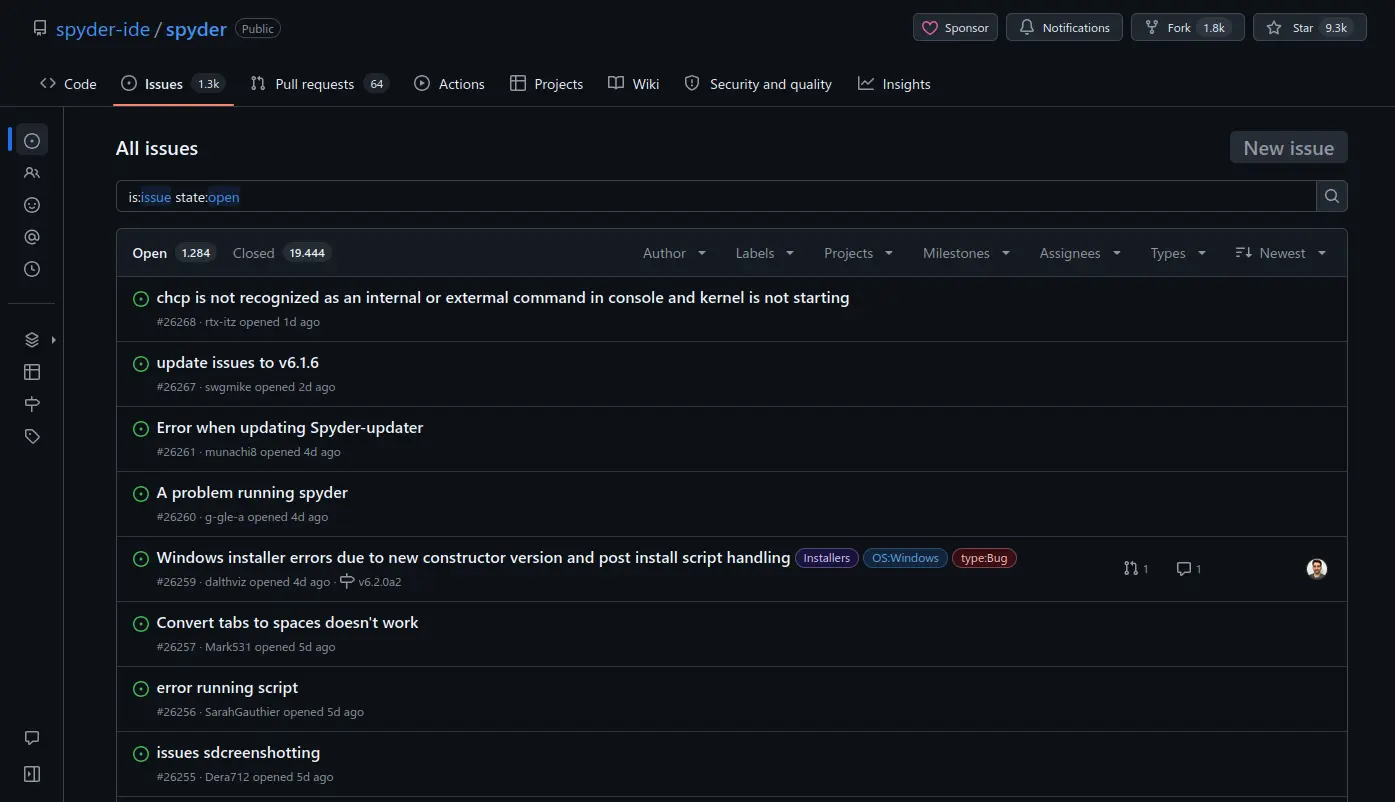Image resolution: width=1395 pixels, height=802 pixels.
Task: Open Notifications with the bell button
Action: coord(1064,27)
